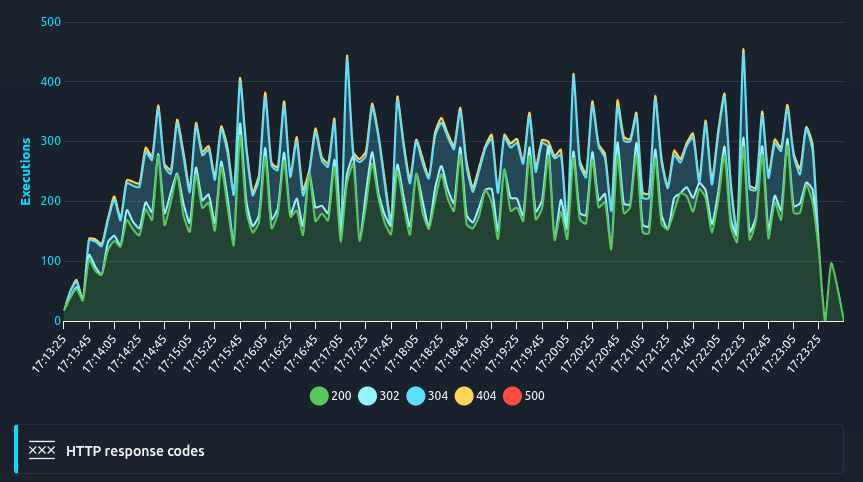
Task: Click the 300 value on the y-axis
Action: click(x=50, y=142)
